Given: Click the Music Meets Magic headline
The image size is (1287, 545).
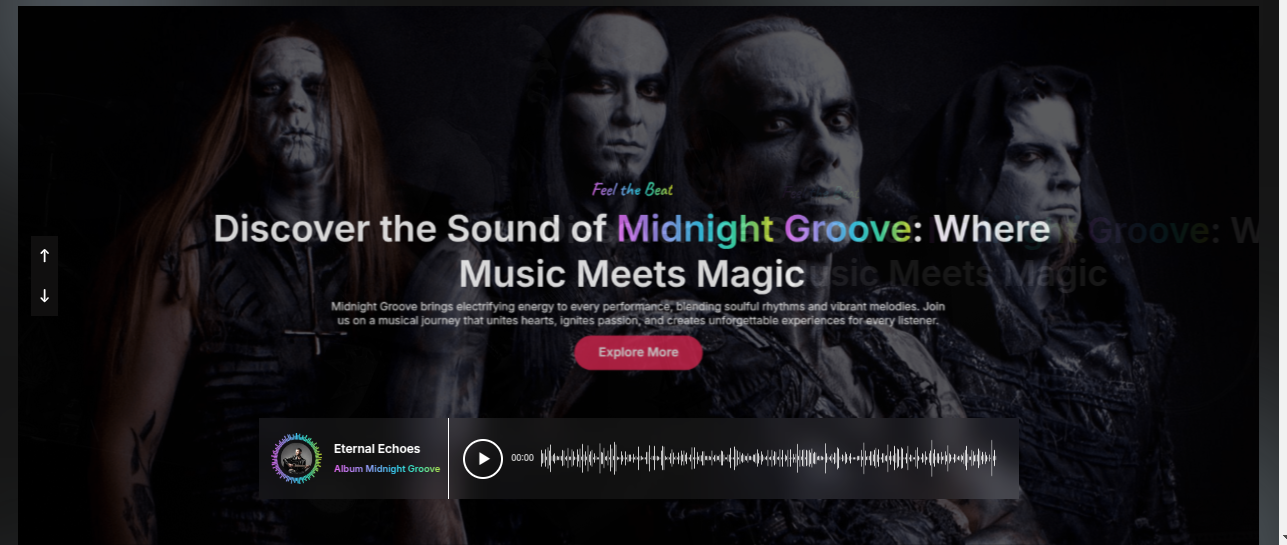Looking at the screenshot, I should tap(631, 273).
